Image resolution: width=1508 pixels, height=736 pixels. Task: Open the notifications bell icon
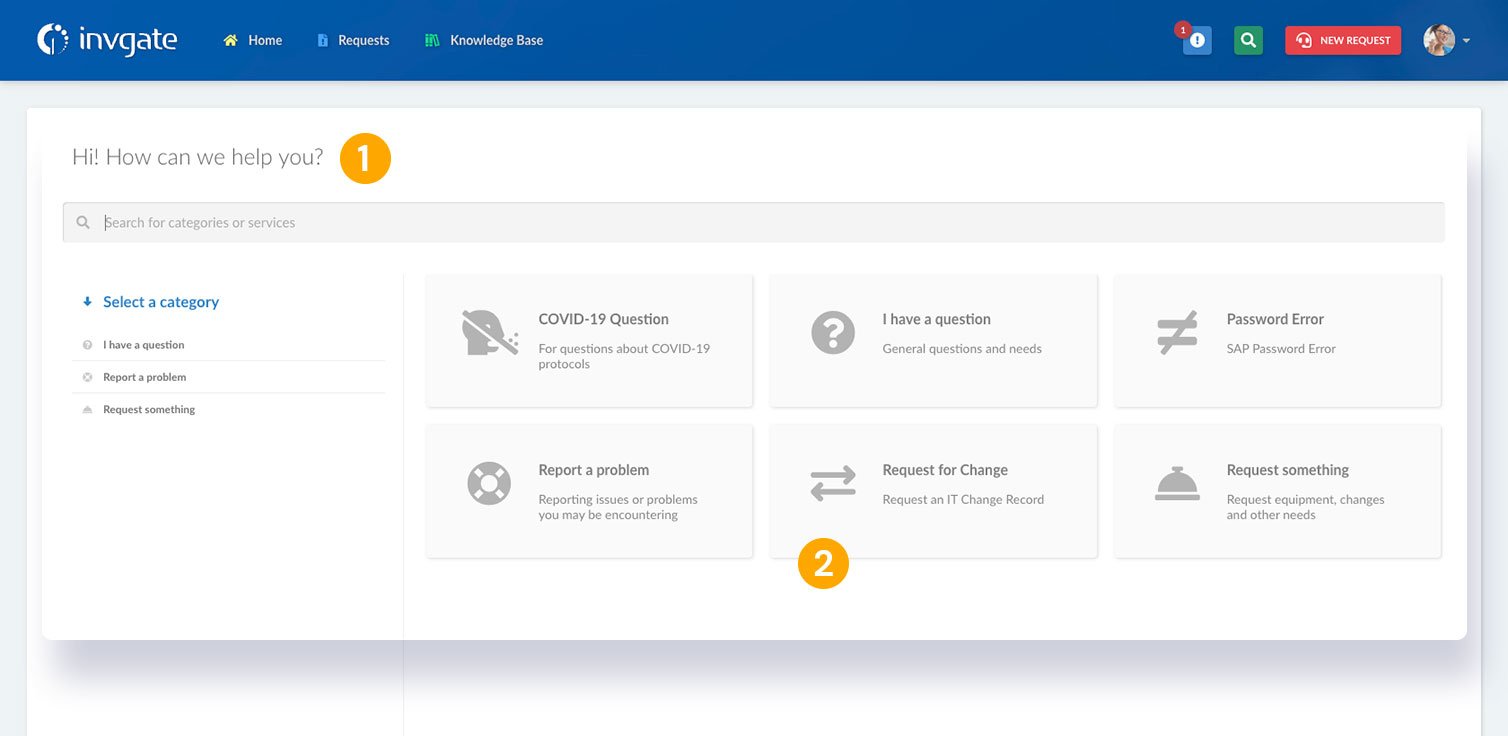1196,41
